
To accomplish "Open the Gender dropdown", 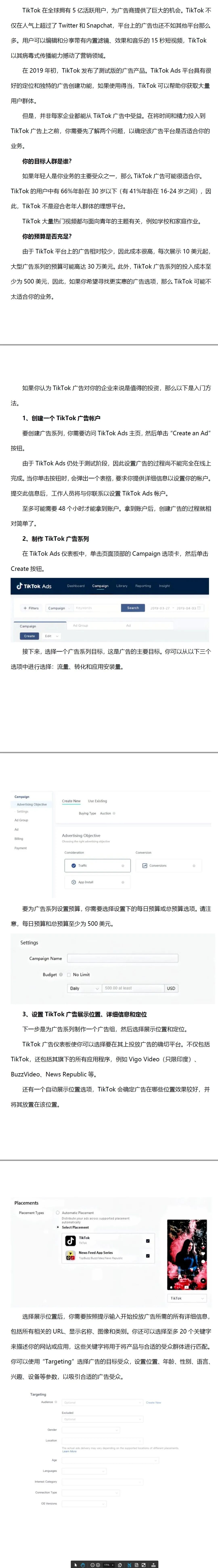I will click(91, 1430).
